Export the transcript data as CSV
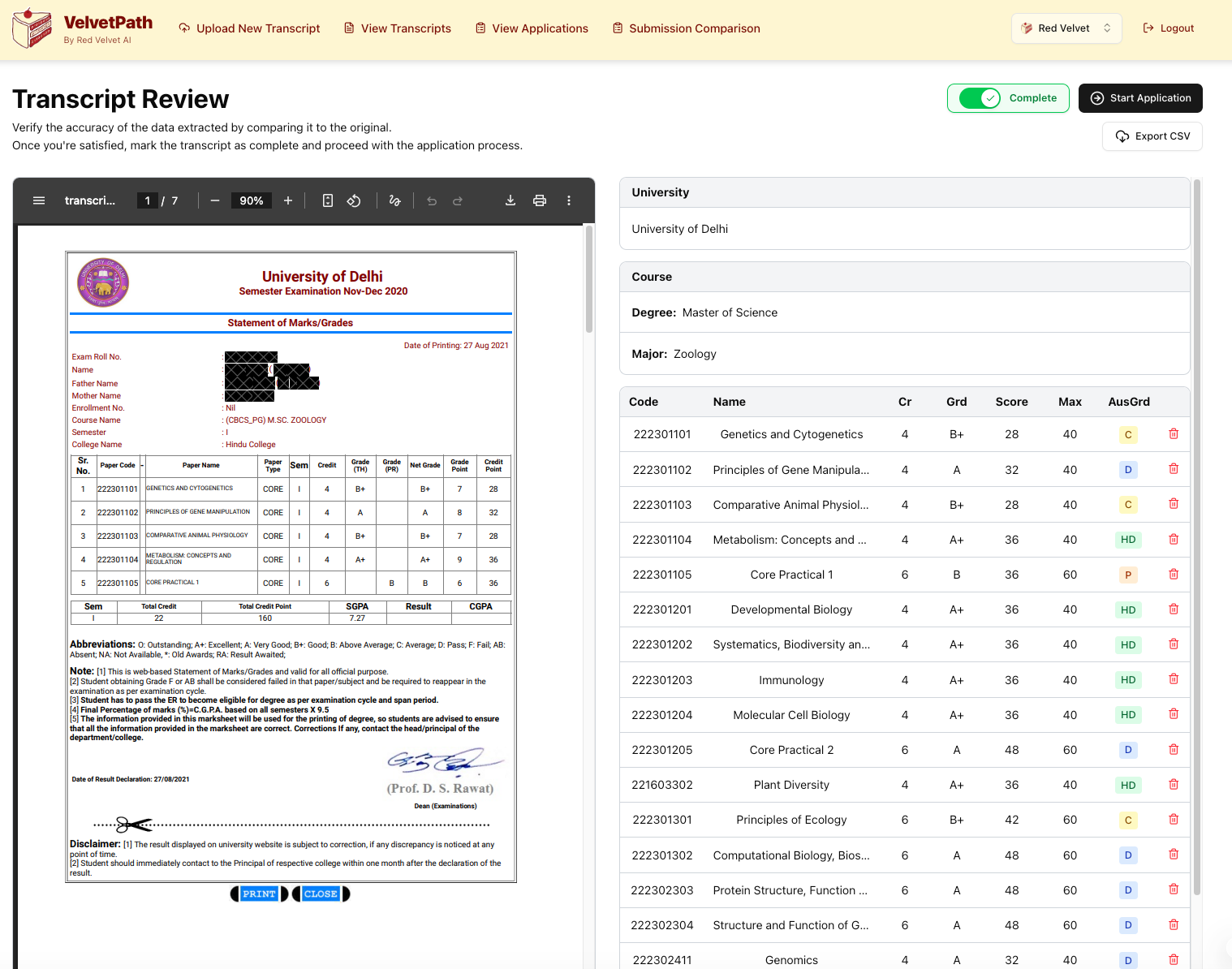Image resolution: width=1232 pixels, height=969 pixels. 1152,136
